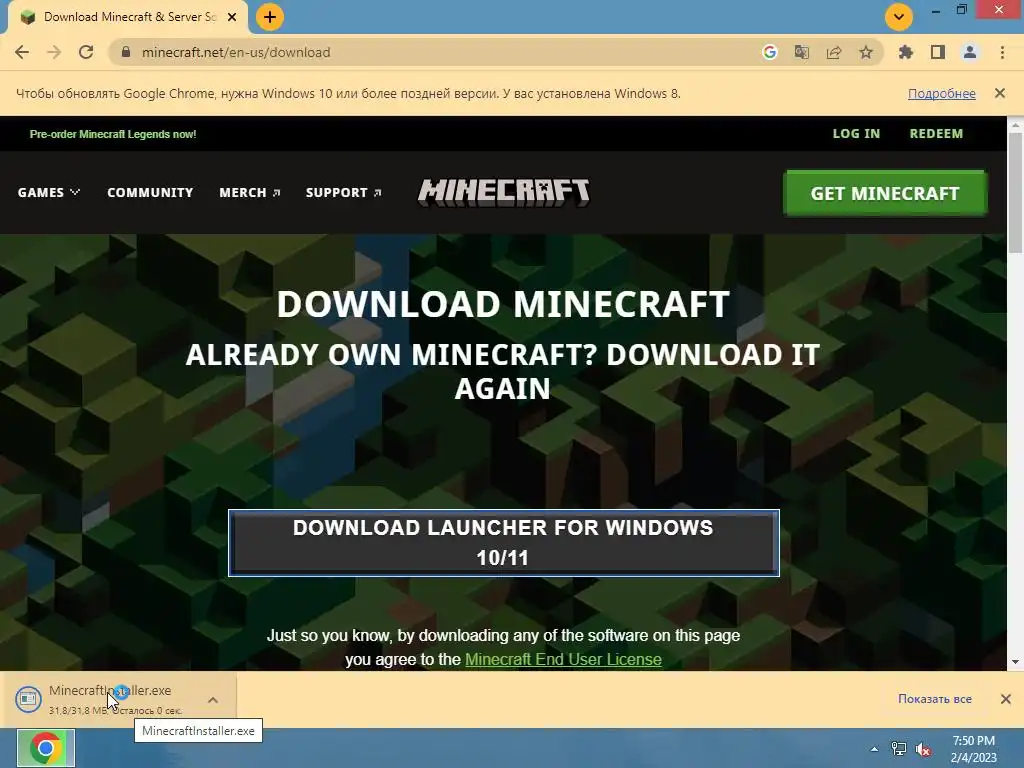Open the Minecraft End User License link
Screen dimensions: 1024x768
(x=563, y=660)
